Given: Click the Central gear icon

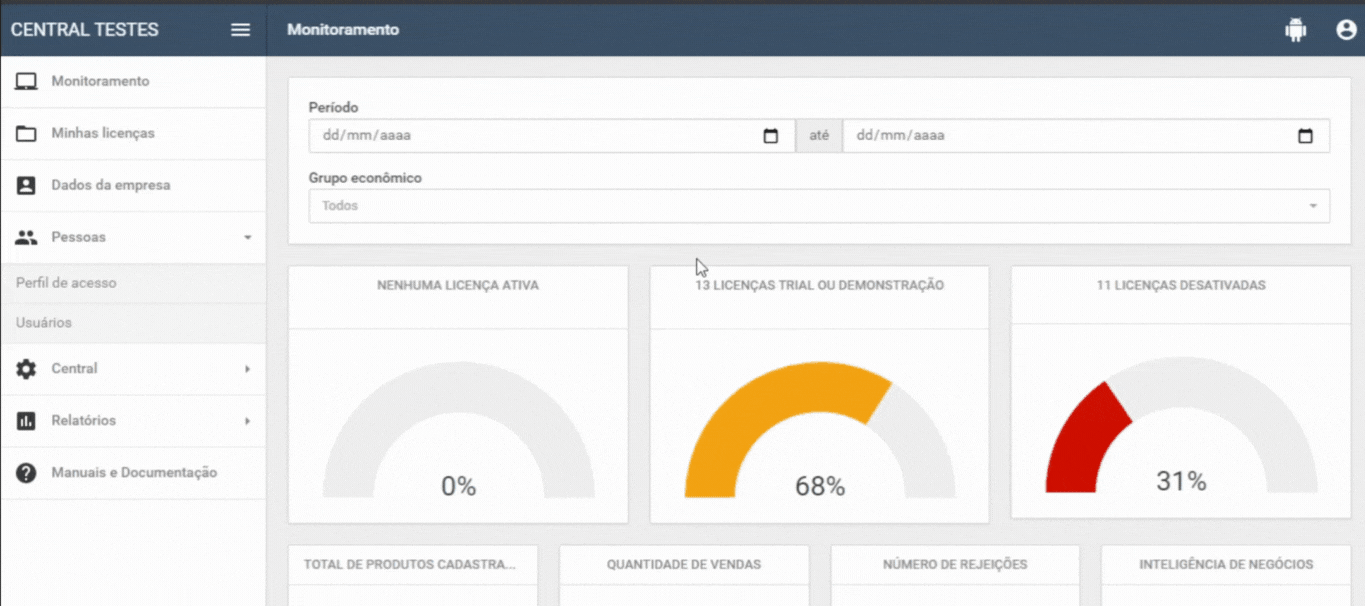Looking at the screenshot, I should (x=26, y=369).
